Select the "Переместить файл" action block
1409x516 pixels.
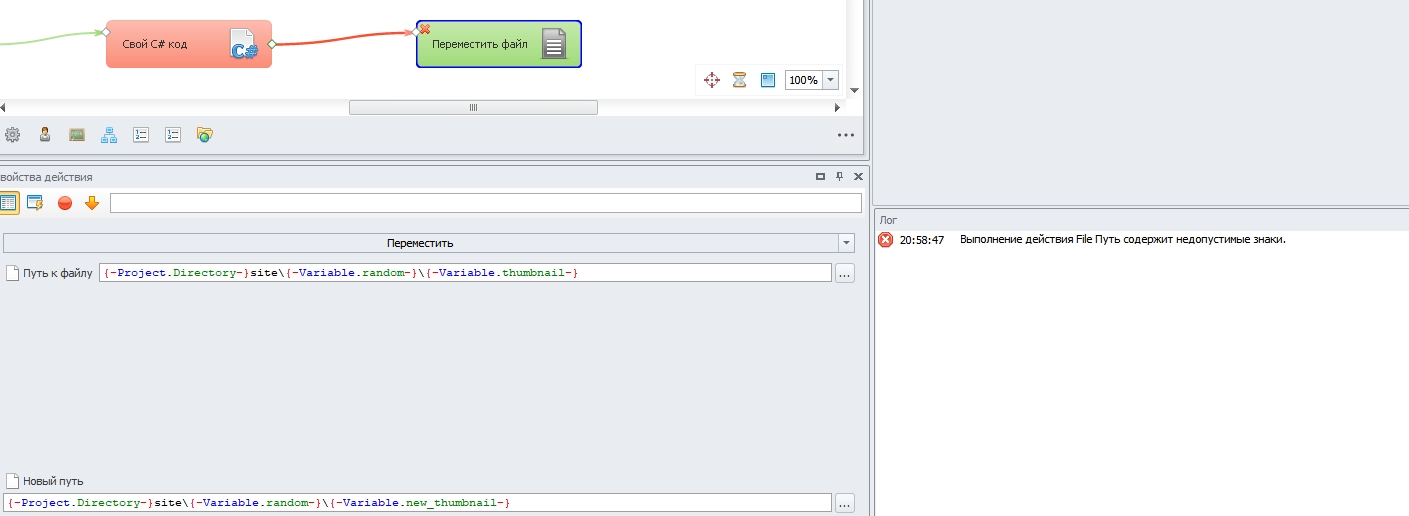[x=499, y=44]
